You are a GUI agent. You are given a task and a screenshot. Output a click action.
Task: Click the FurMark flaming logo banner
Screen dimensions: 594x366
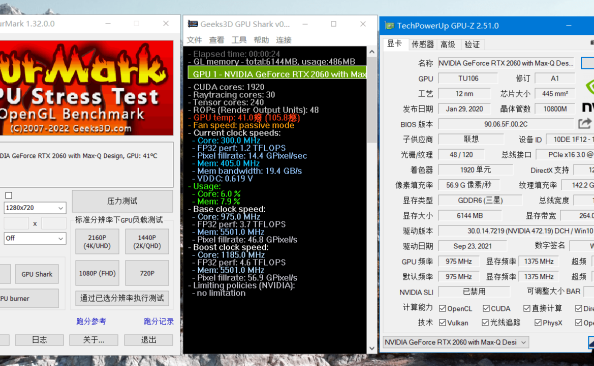pos(86,88)
